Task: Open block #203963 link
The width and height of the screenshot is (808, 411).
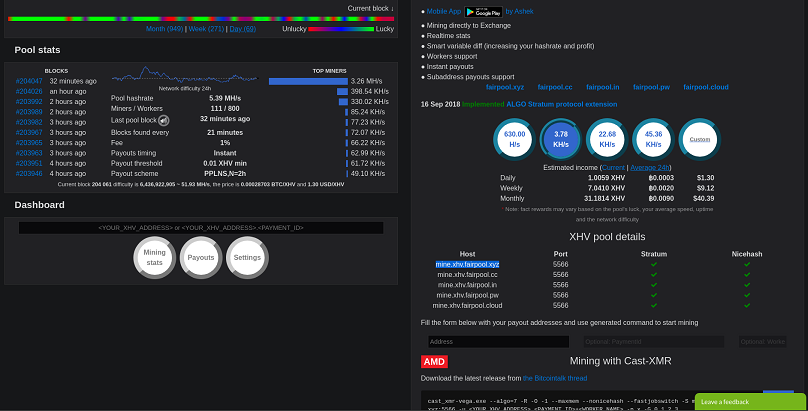Action: [x=29, y=153]
